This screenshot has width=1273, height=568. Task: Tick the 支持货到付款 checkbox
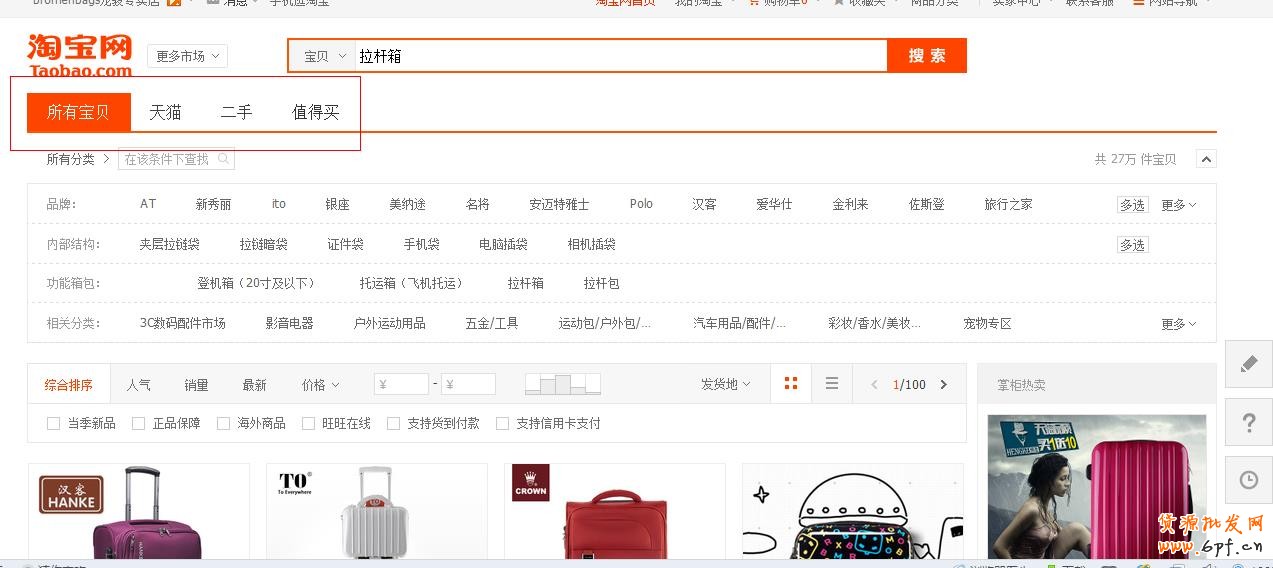click(394, 424)
